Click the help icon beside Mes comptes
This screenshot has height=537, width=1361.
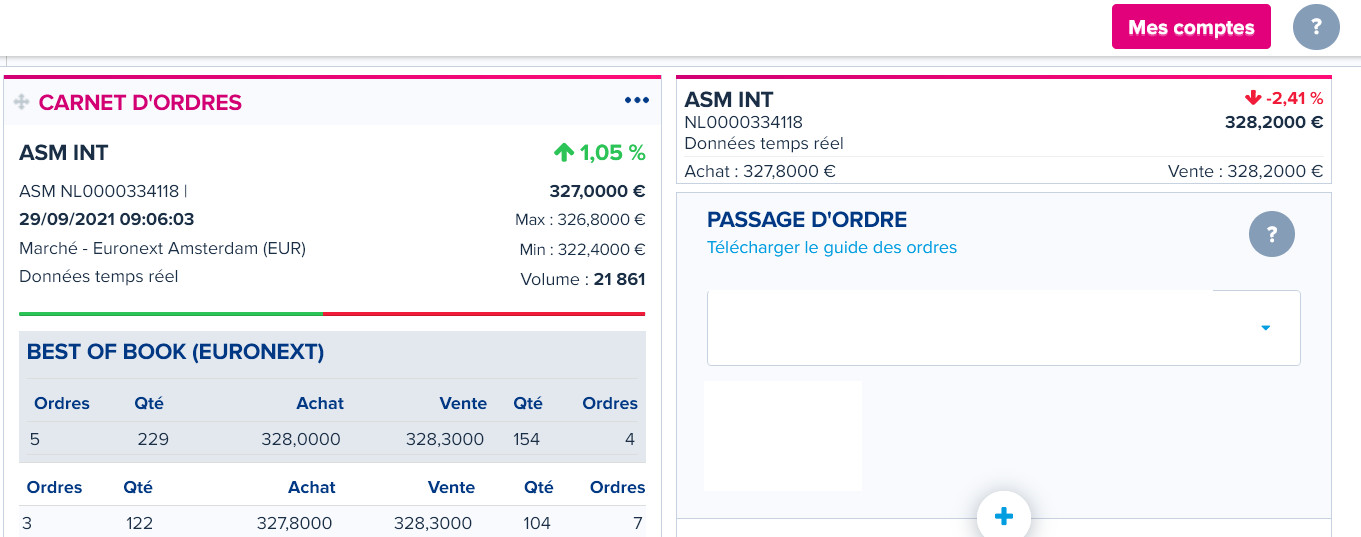tap(1315, 27)
